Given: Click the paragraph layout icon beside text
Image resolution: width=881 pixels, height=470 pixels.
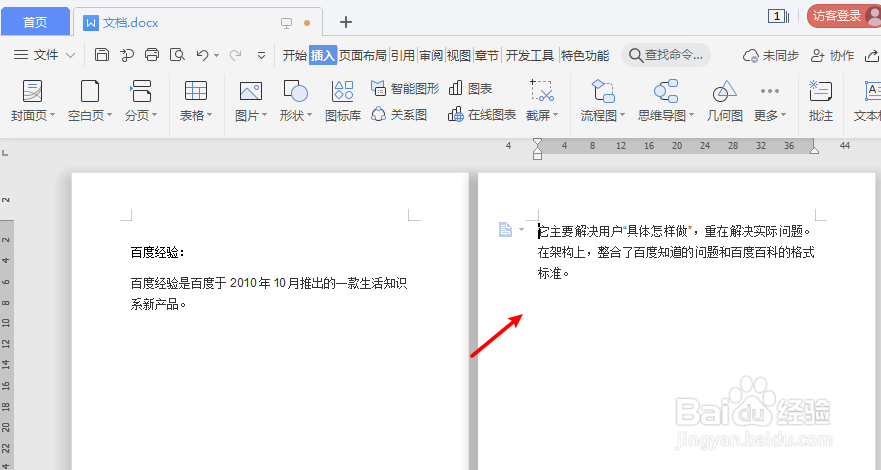Looking at the screenshot, I should point(505,229).
